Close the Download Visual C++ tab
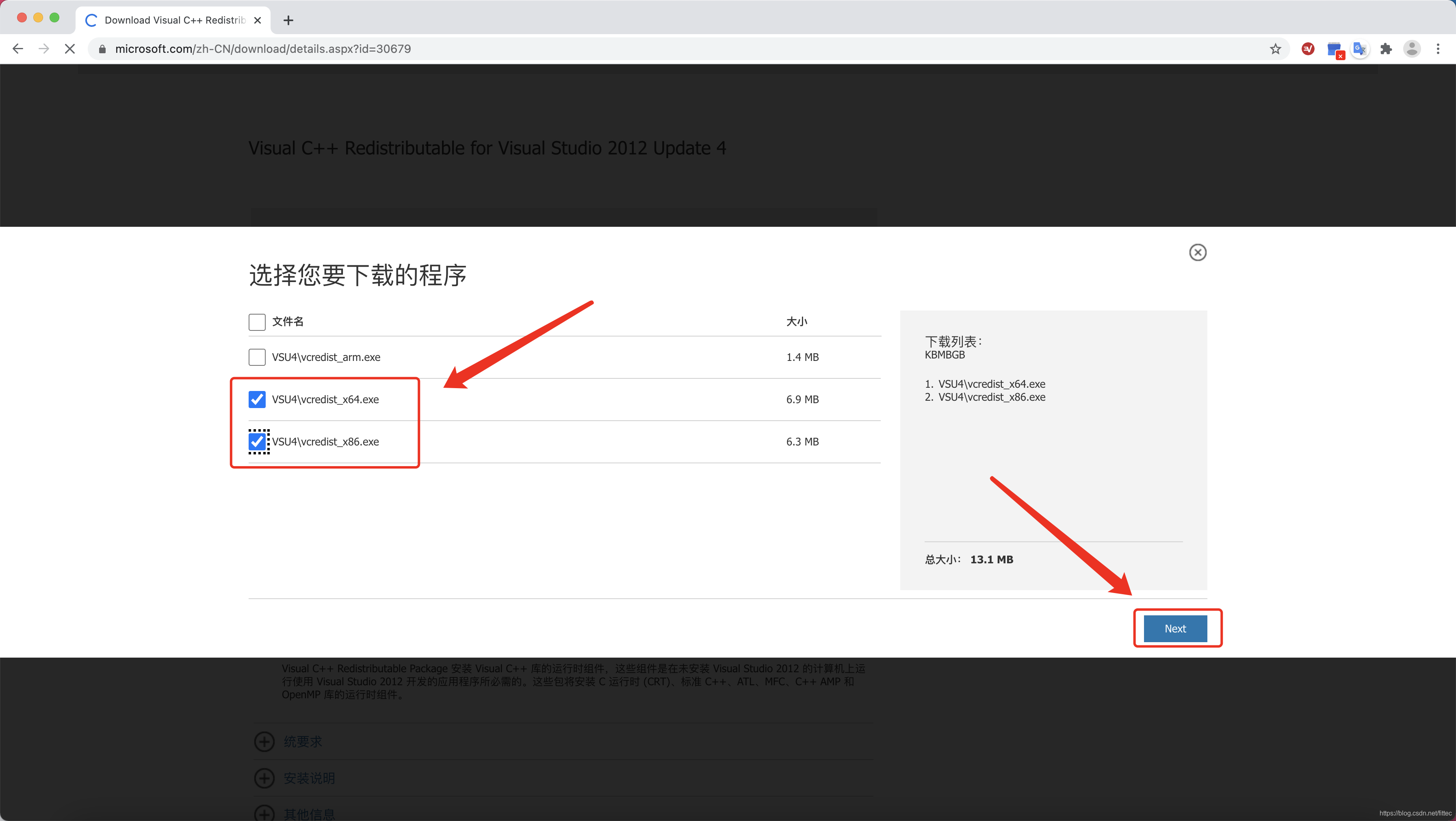Image resolution: width=1456 pixels, height=821 pixels. [258, 20]
